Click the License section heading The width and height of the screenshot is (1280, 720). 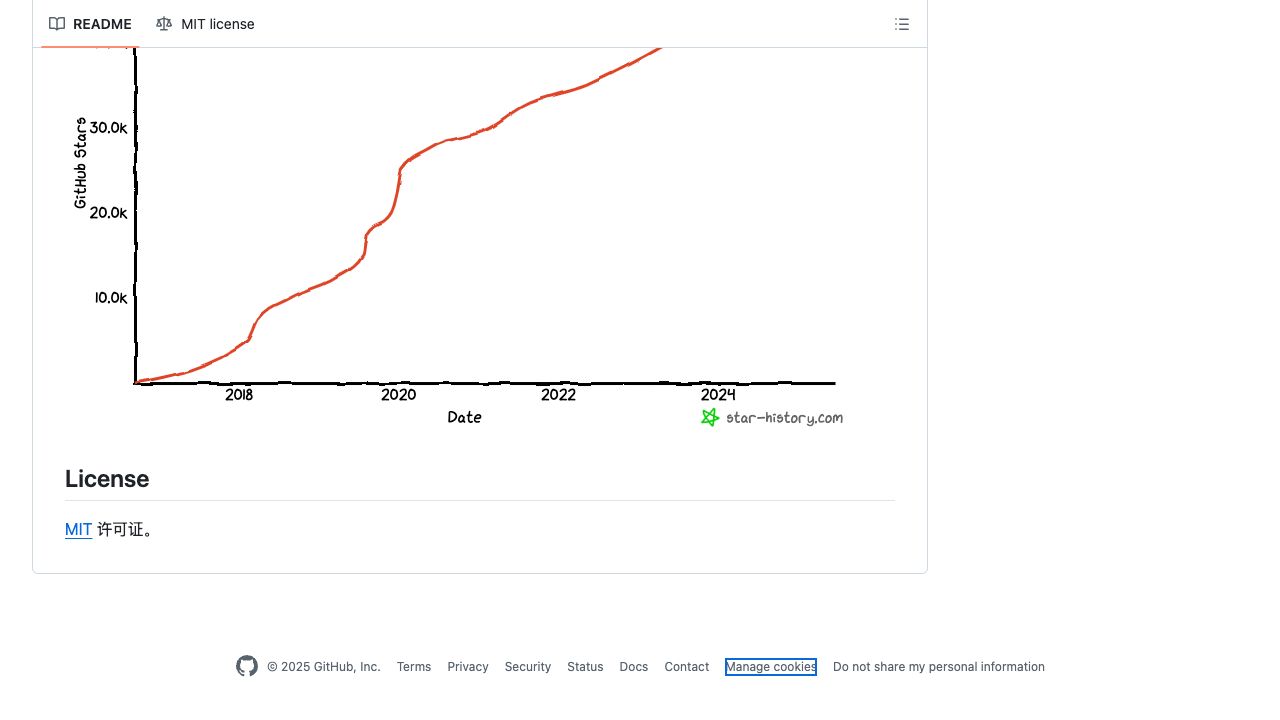point(107,479)
